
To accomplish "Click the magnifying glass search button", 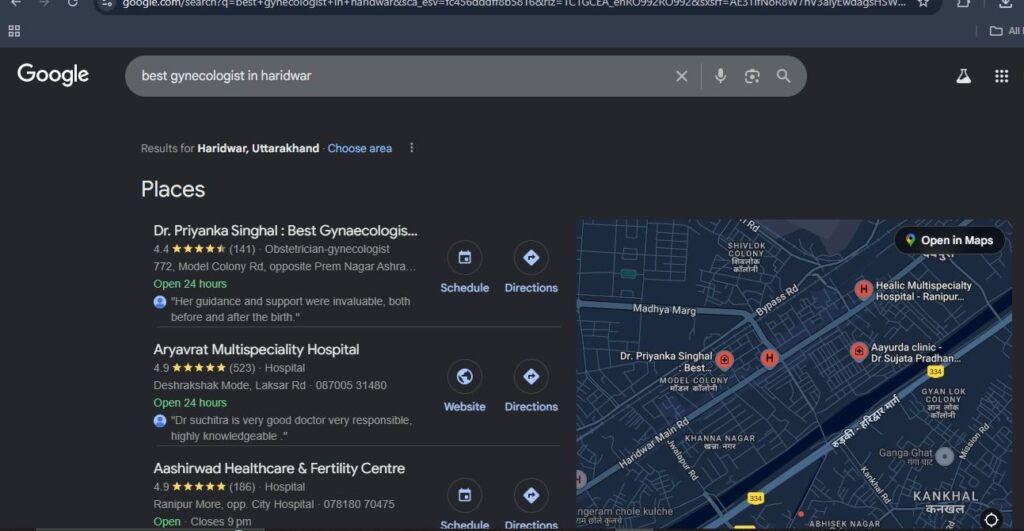I will [784, 76].
